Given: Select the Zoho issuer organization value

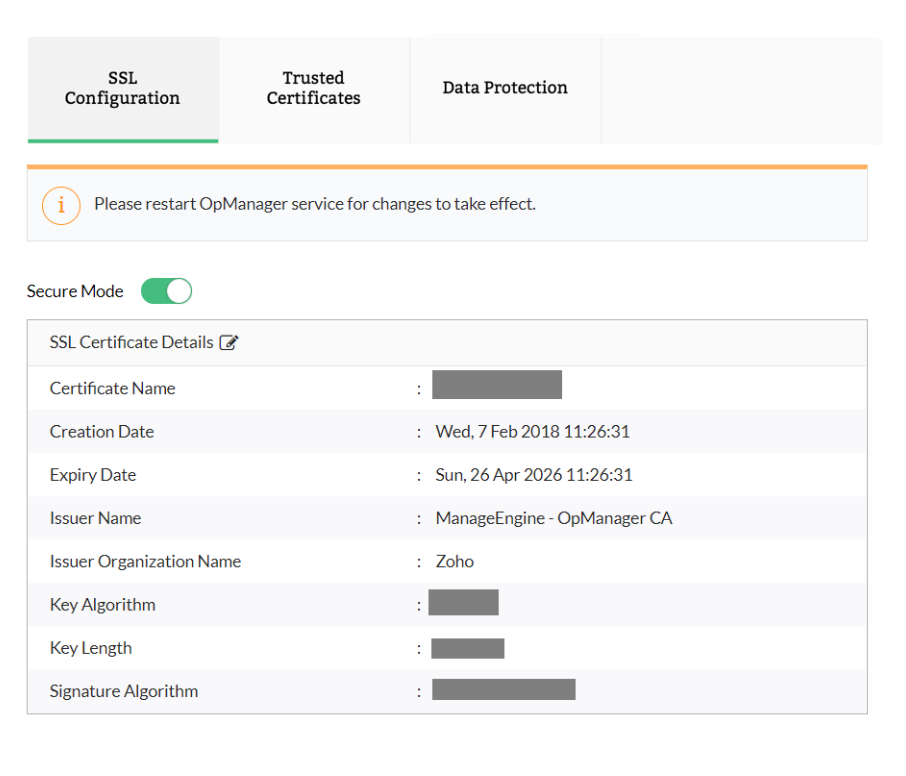Looking at the screenshot, I should click(x=454, y=561).
